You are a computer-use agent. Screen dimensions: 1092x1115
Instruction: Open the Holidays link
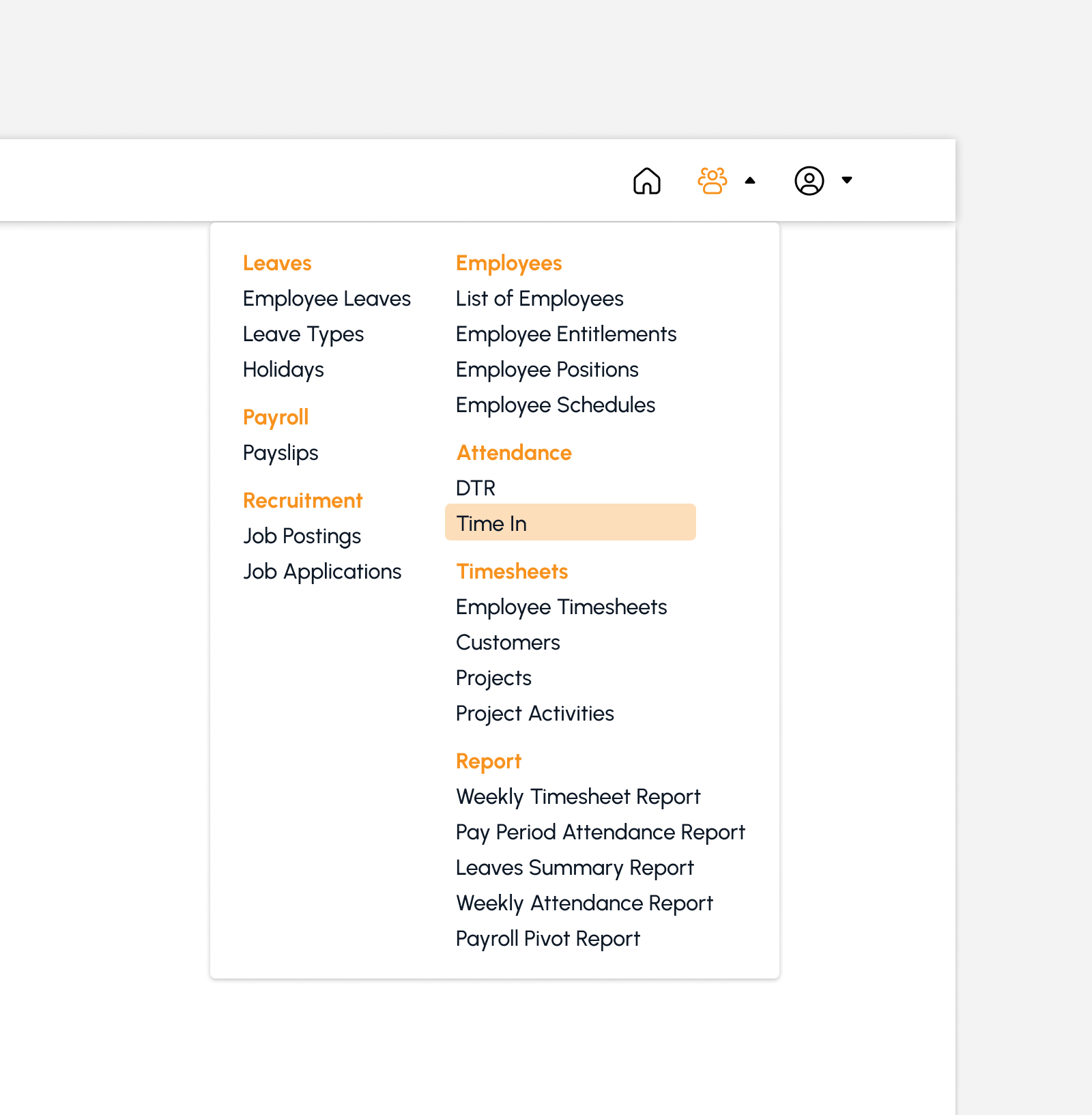pos(283,370)
